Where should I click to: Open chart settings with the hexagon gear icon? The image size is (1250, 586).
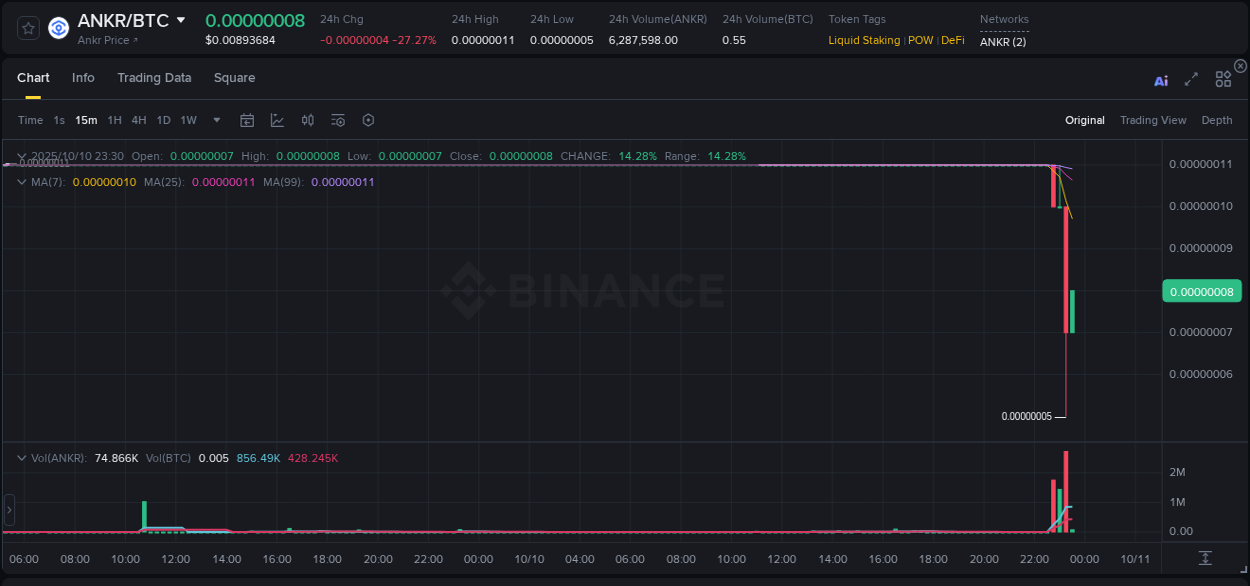click(x=368, y=119)
